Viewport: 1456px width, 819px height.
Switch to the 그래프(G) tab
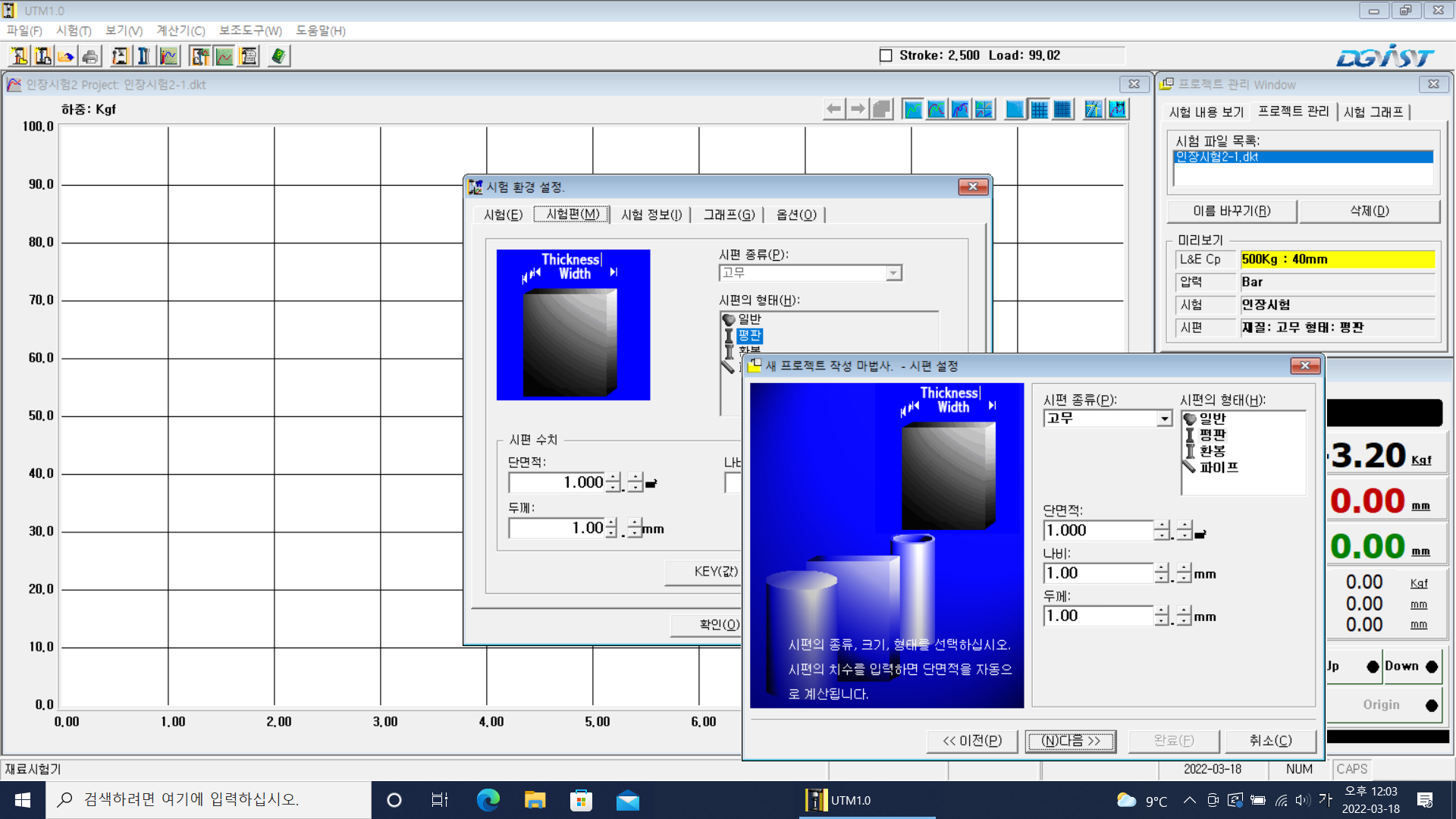[x=729, y=215]
